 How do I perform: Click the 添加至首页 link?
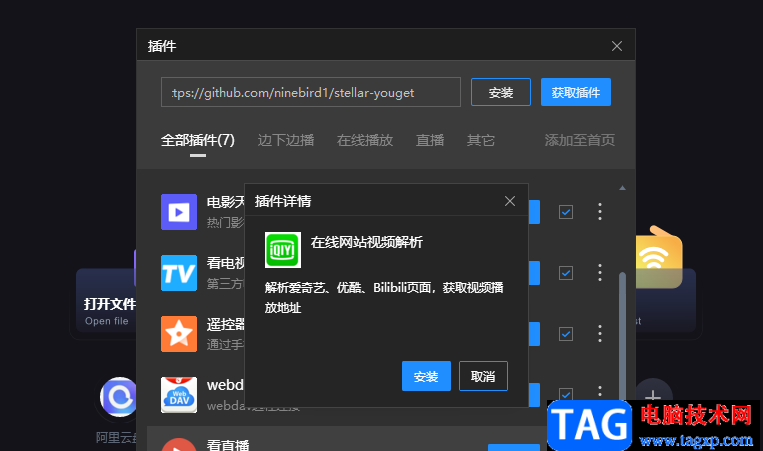tap(580, 141)
